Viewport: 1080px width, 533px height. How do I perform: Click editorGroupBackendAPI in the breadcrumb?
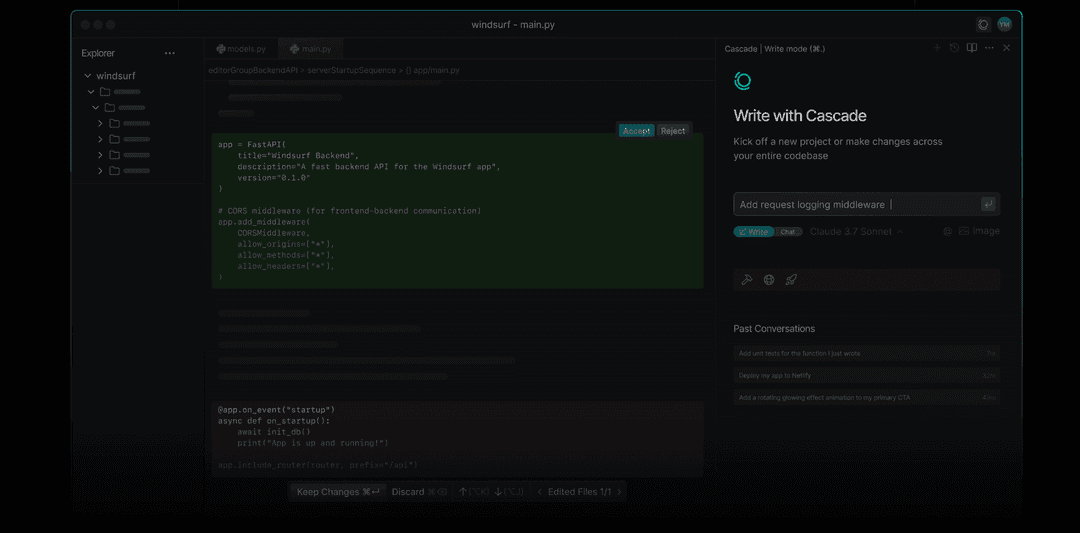tap(253, 70)
